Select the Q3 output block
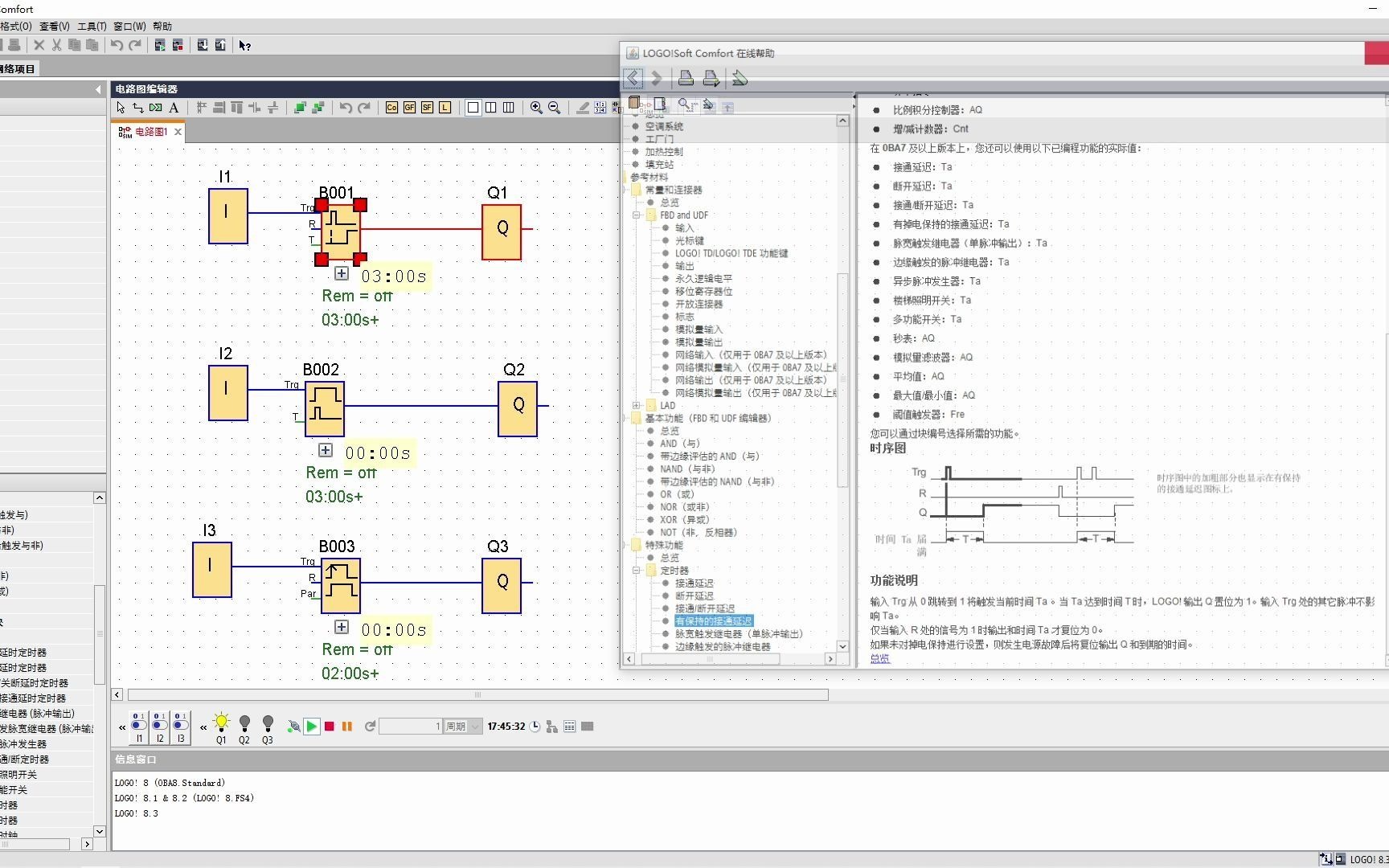Screen dimensions: 1389x868 point(502,585)
